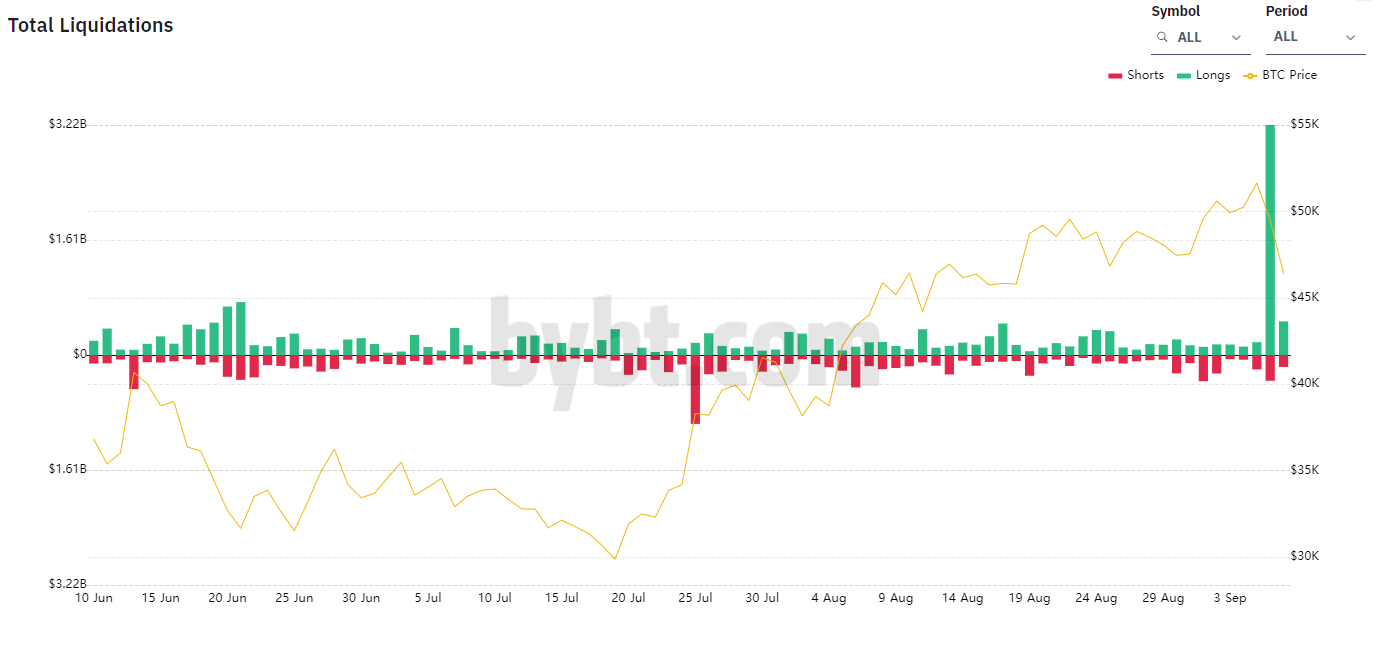The width and height of the screenshot is (1376, 645).
Task: Click the 3 Sep date label
Action: click(1230, 598)
